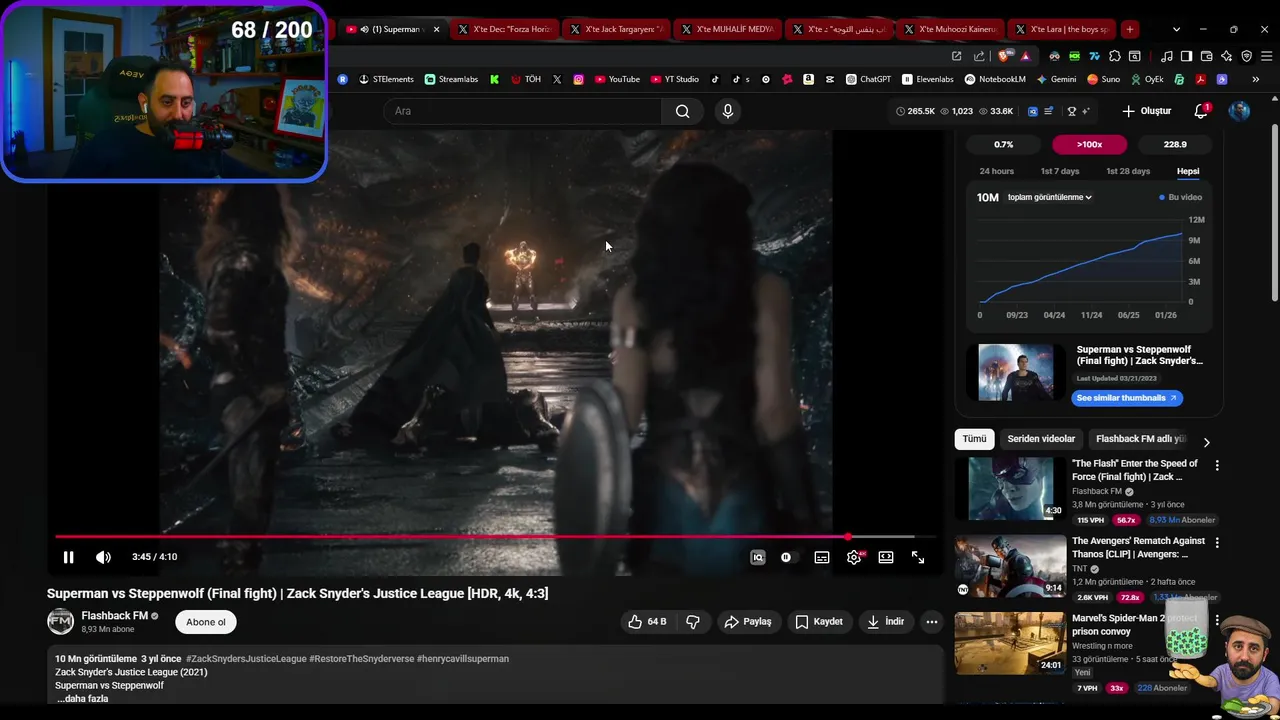Click See similar thumbnails button
This screenshot has width=1280, height=720.
click(x=1127, y=398)
